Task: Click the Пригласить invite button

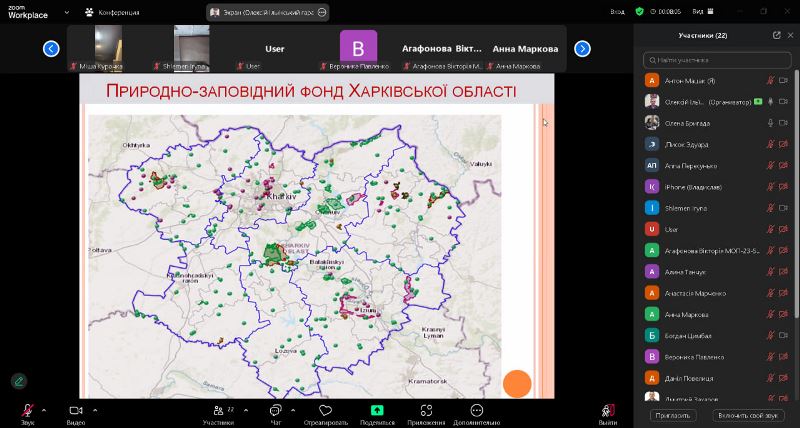Action: tap(673, 415)
